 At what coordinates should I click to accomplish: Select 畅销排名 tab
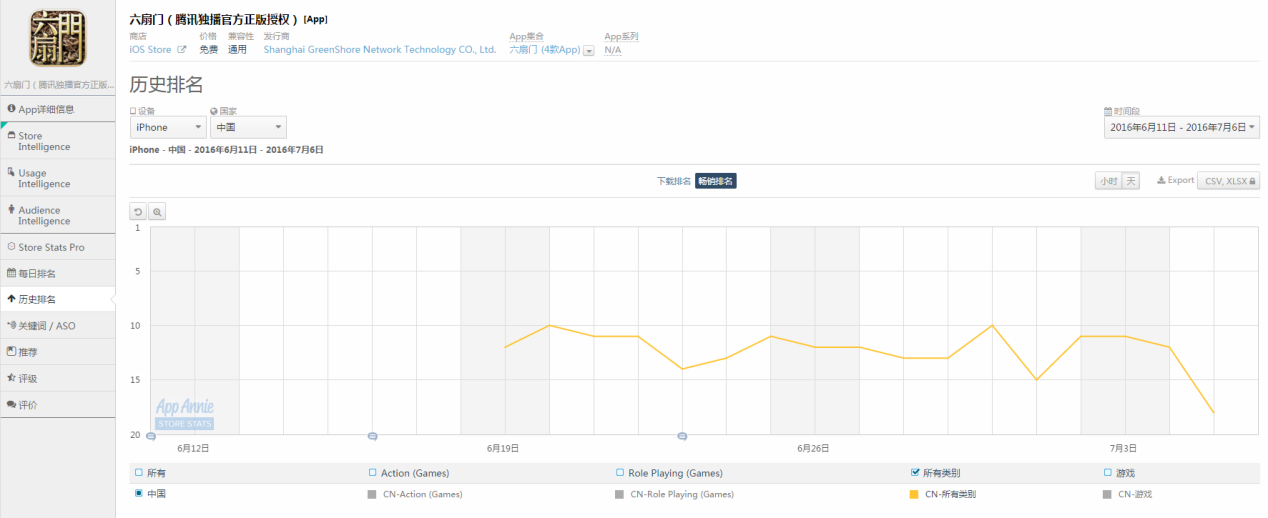coord(716,181)
